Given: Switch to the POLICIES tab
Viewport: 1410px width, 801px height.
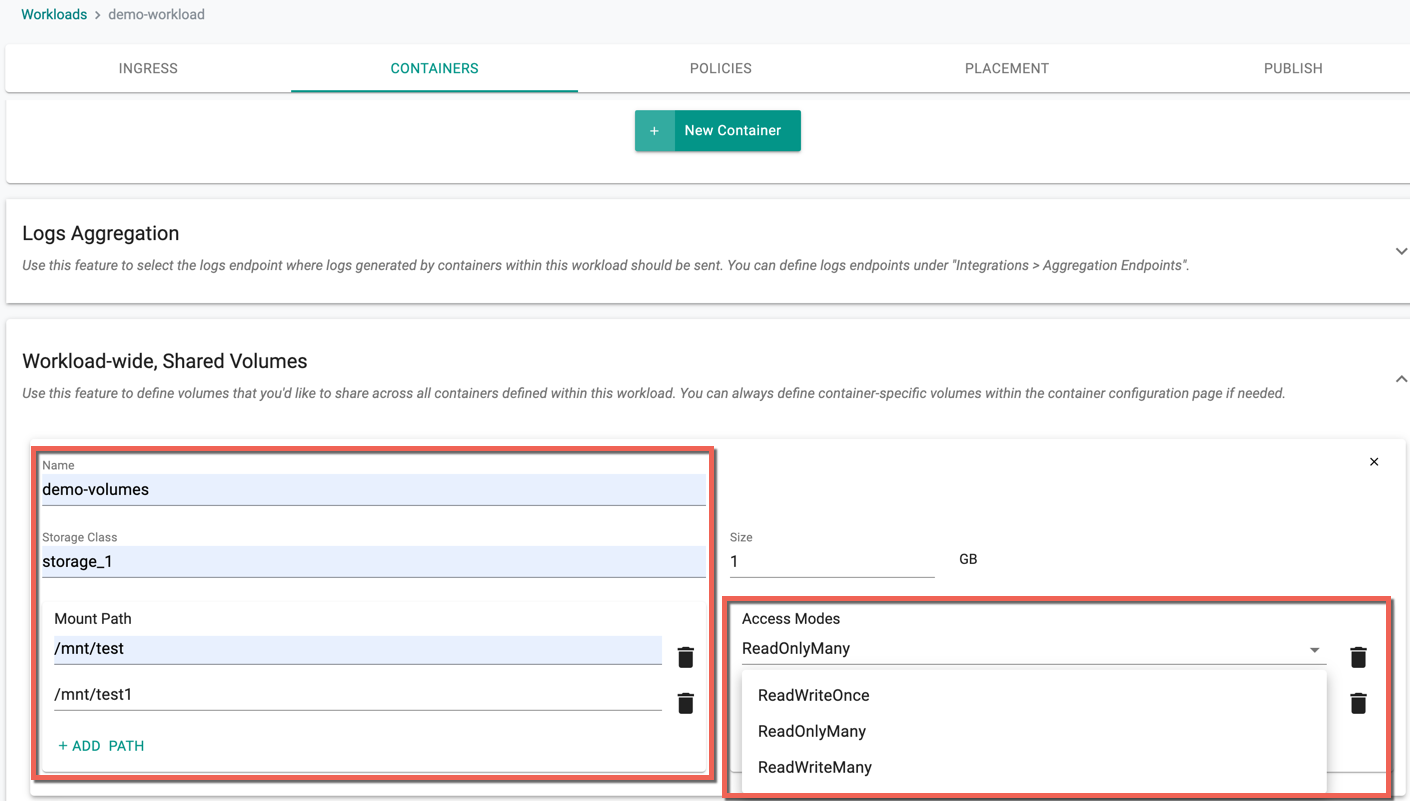Looking at the screenshot, I should pyautogui.click(x=721, y=68).
